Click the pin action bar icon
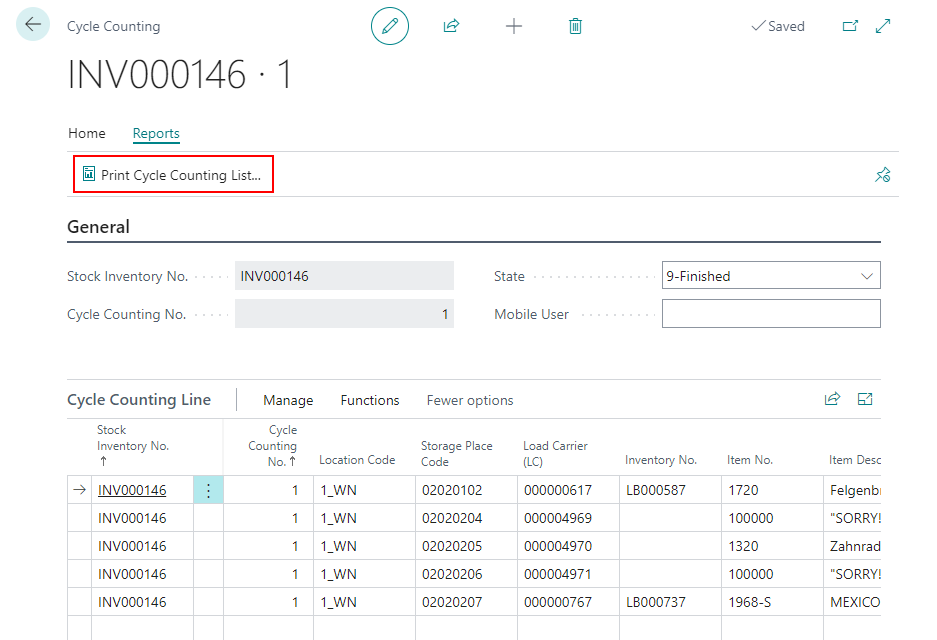 pyautogui.click(x=882, y=175)
